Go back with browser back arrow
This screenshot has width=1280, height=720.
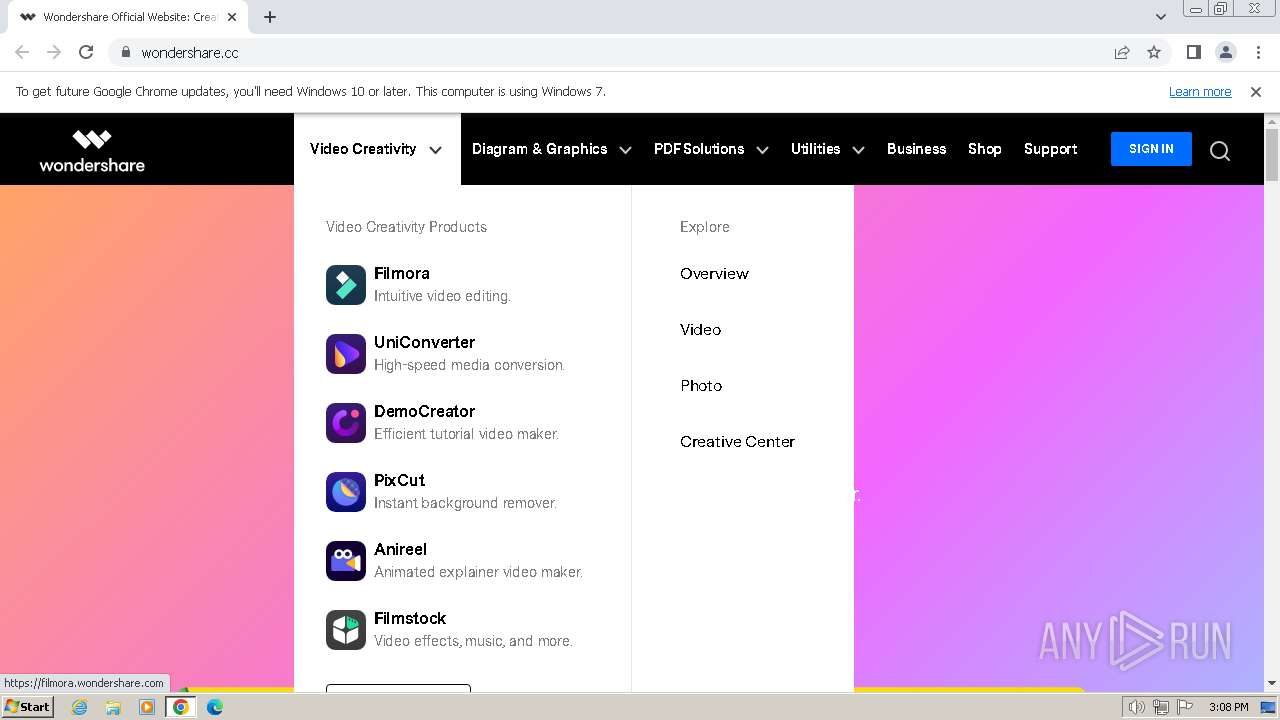coord(22,53)
